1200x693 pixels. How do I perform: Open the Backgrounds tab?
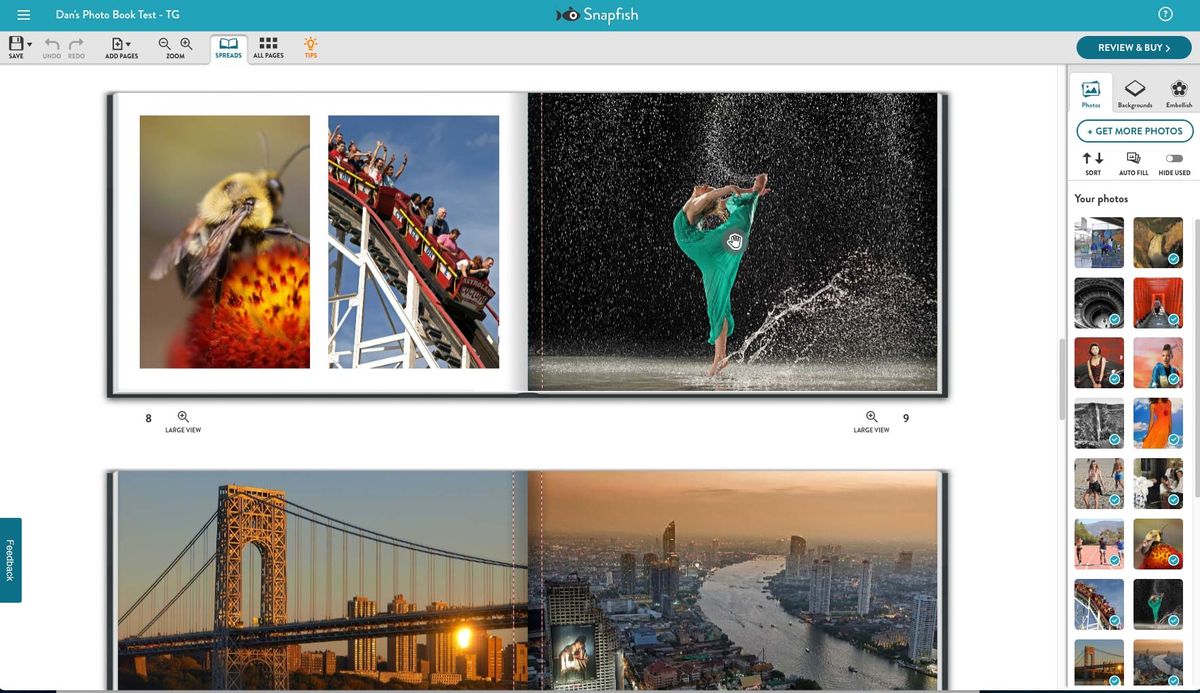(x=1135, y=92)
